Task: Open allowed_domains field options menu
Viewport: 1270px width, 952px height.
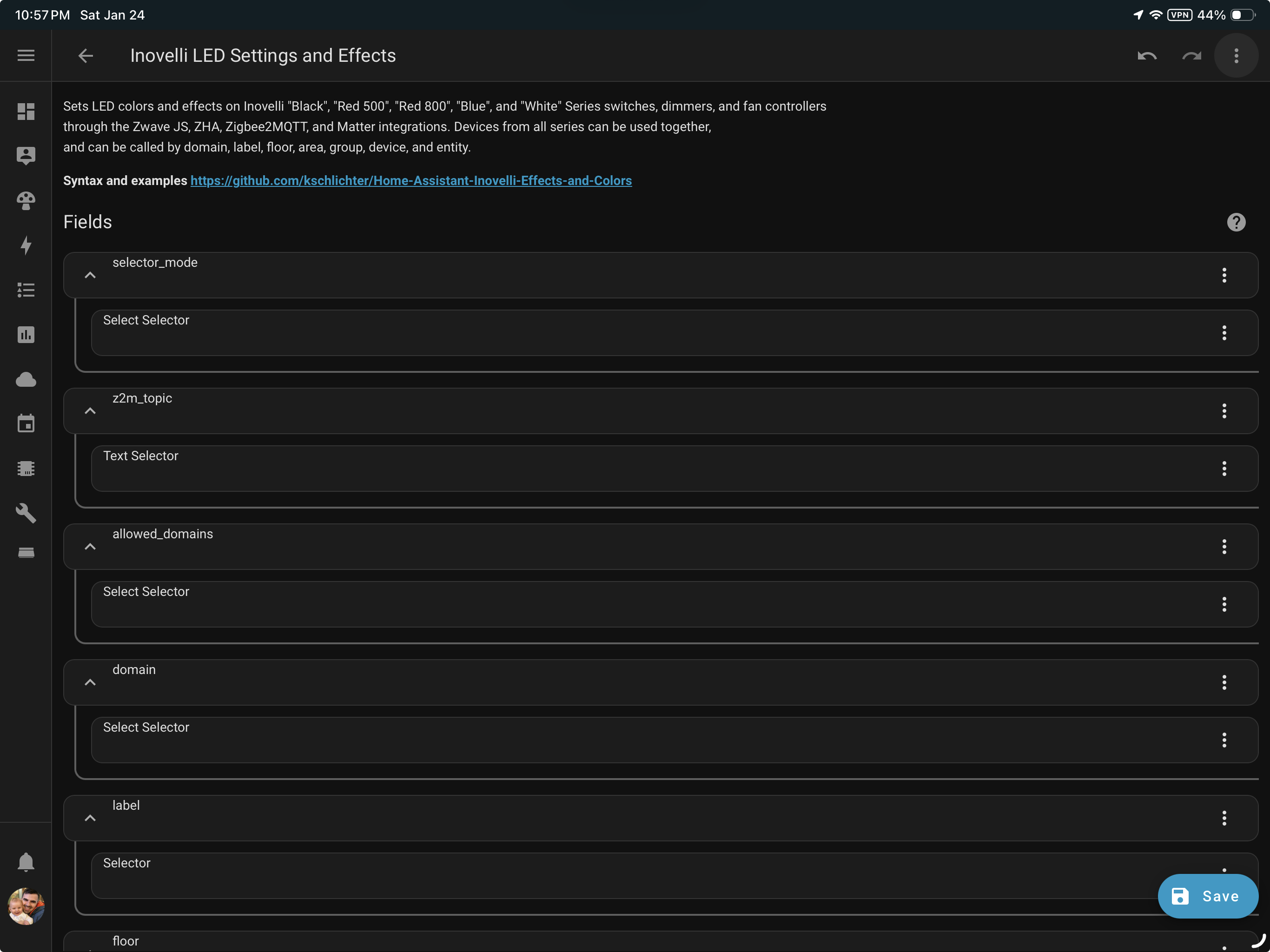Action: pyautogui.click(x=1224, y=547)
